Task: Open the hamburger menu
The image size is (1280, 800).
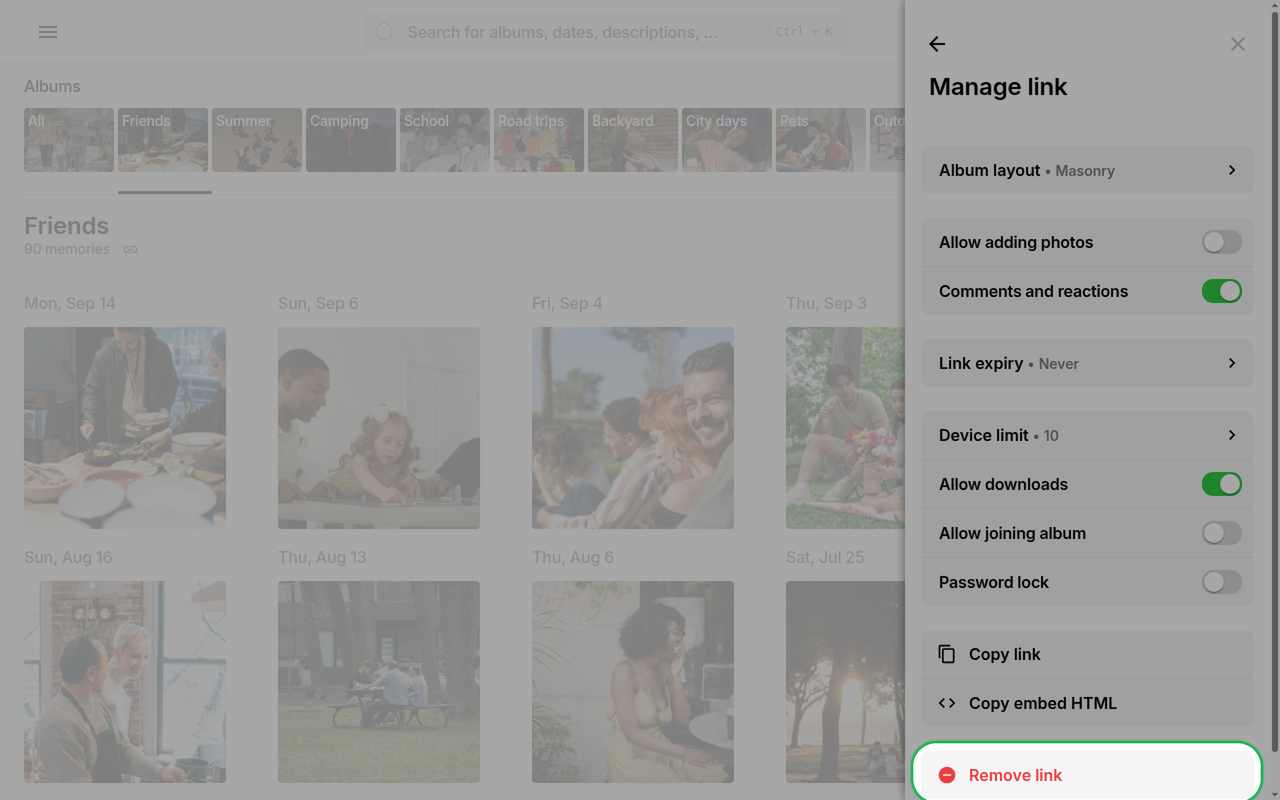Action: (x=48, y=32)
